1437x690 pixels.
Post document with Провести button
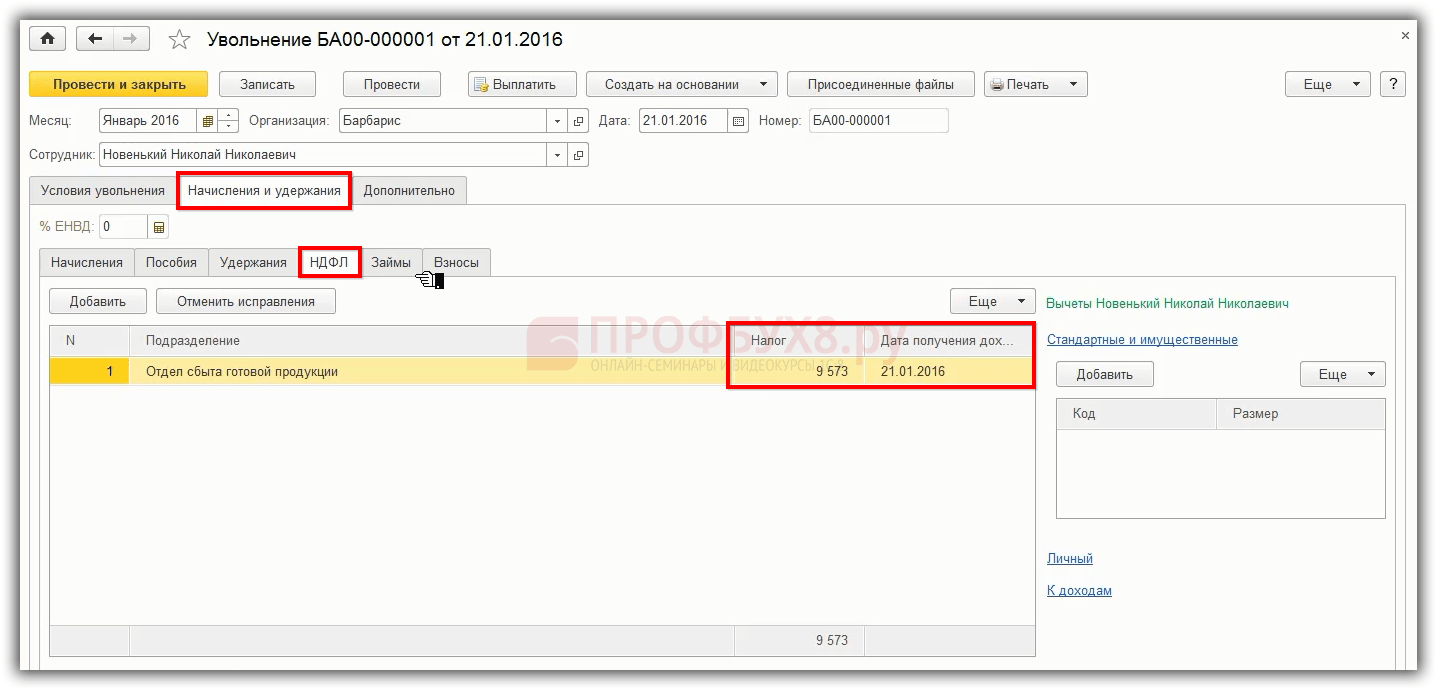(x=392, y=84)
